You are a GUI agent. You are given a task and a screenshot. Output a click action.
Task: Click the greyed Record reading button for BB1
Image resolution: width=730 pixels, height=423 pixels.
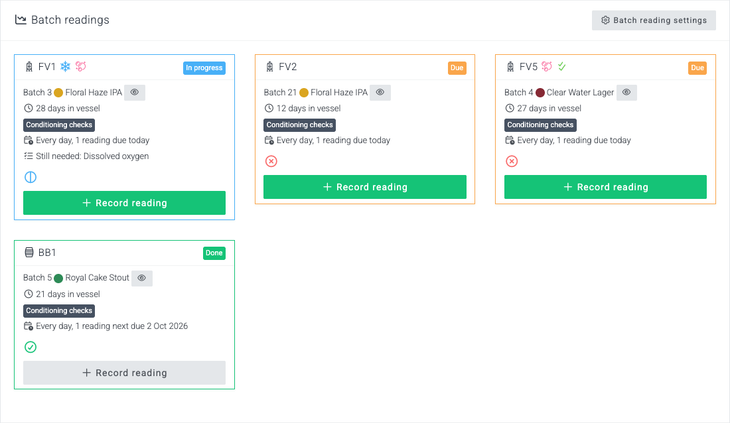click(x=124, y=373)
